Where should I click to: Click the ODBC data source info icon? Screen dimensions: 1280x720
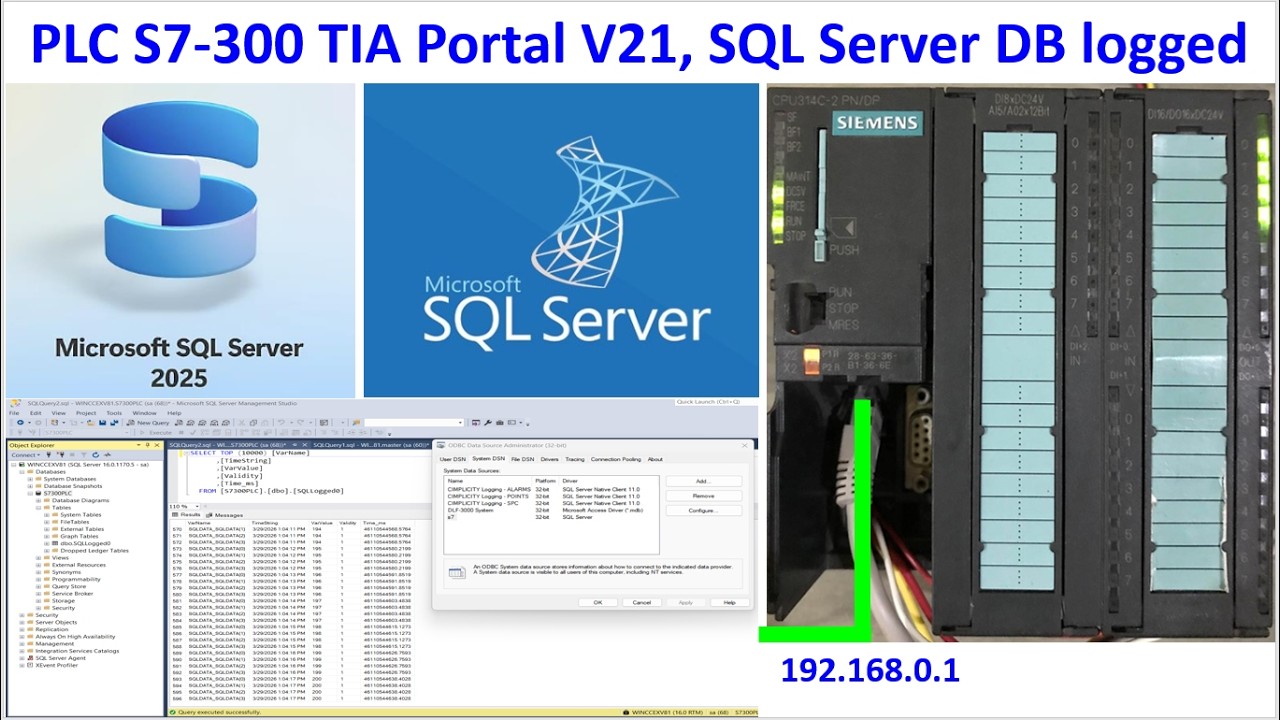tap(457, 572)
